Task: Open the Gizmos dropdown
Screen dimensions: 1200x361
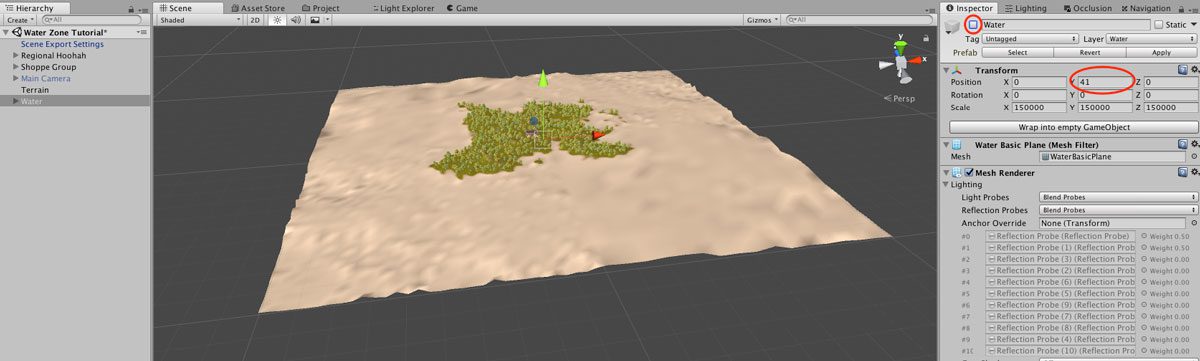Action: point(761,19)
